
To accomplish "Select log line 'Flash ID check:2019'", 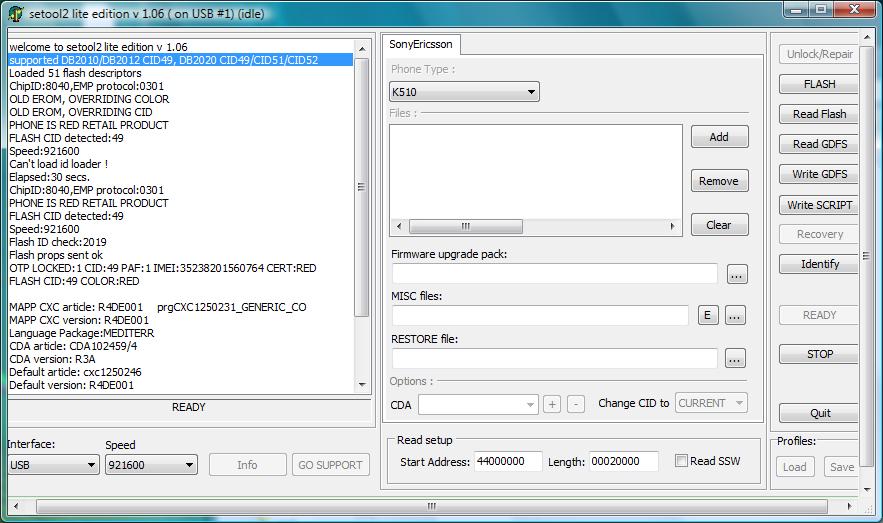I will coord(58,242).
